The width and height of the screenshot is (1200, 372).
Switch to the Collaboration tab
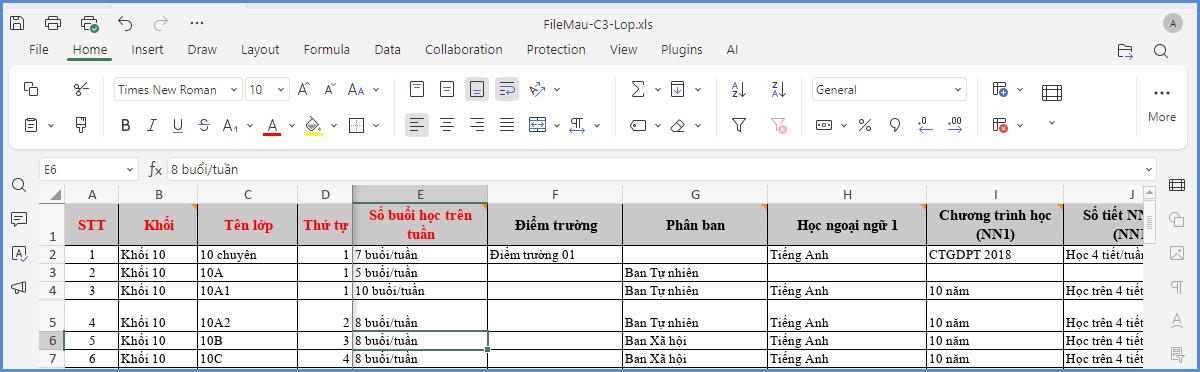[464, 50]
